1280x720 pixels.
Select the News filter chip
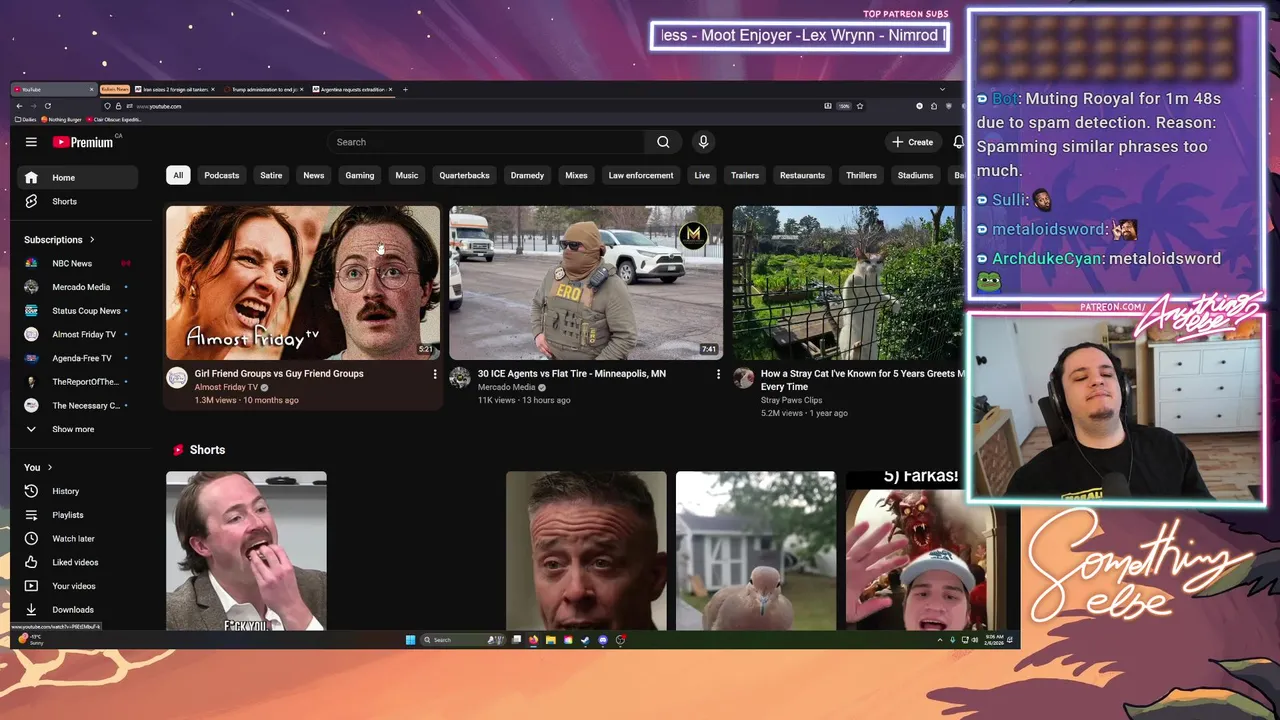tap(313, 175)
